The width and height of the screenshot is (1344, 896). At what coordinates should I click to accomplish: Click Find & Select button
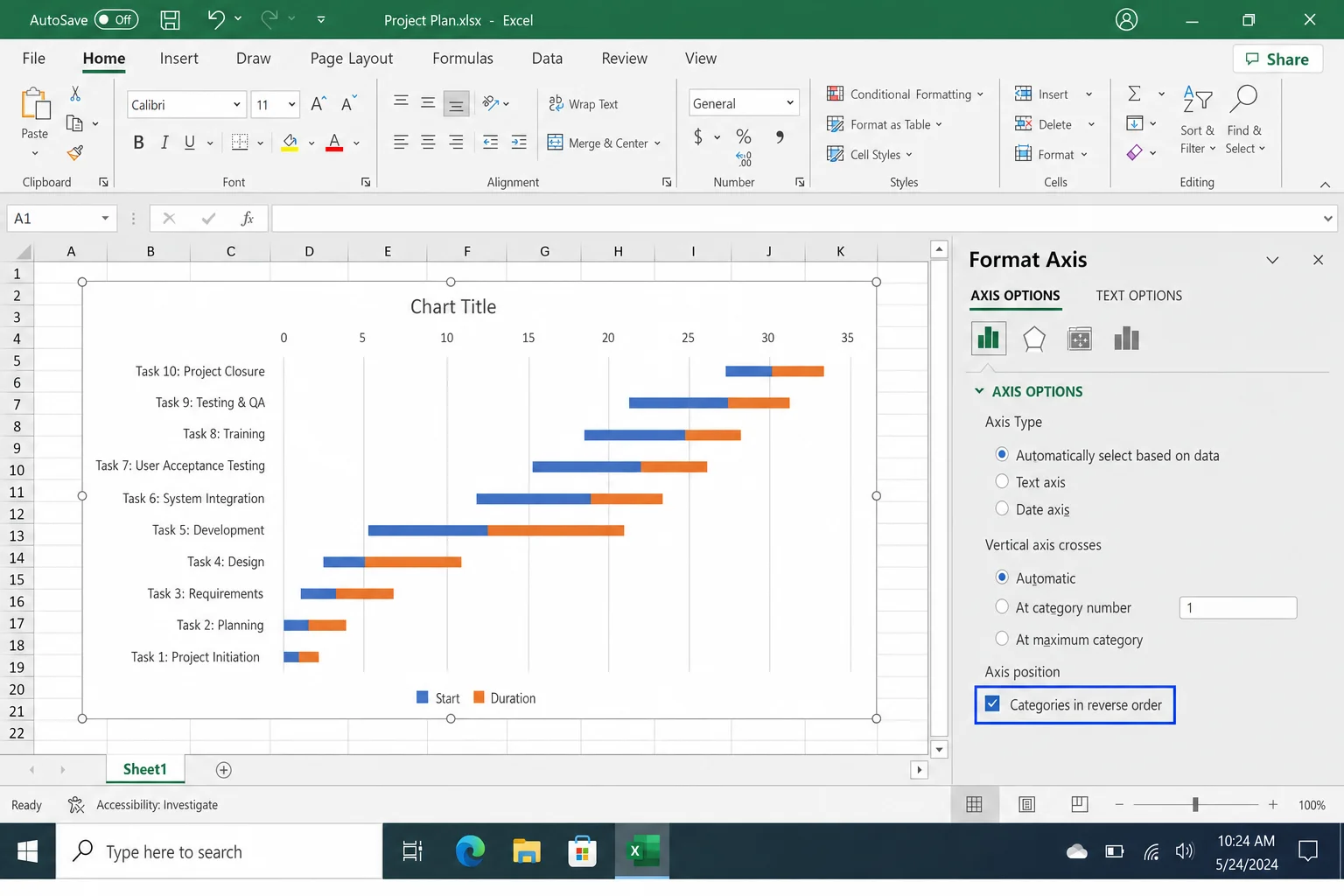(1244, 120)
